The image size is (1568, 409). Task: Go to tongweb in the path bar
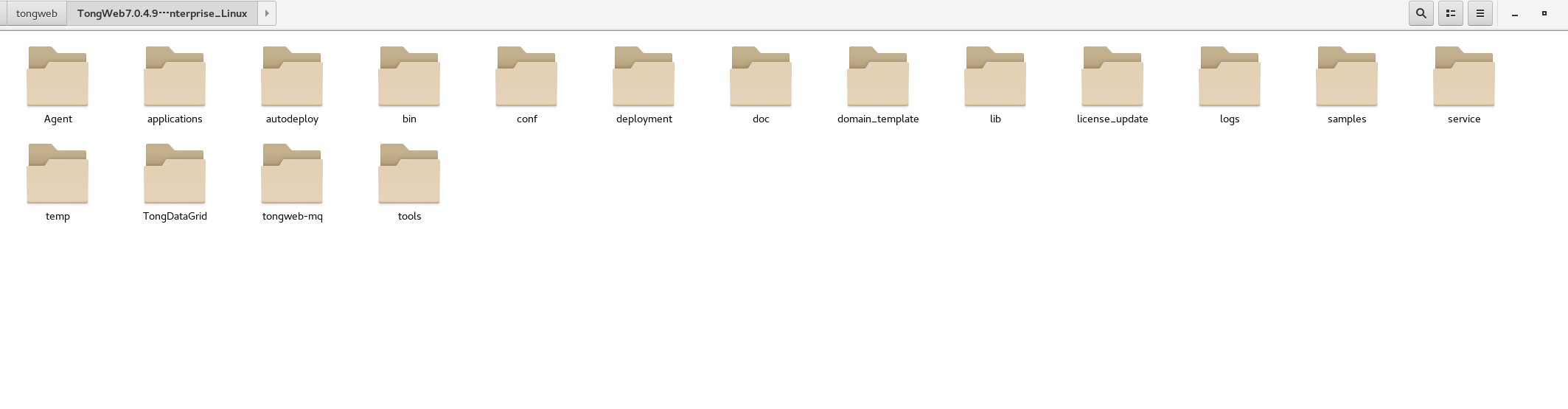(x=35, y=13)
